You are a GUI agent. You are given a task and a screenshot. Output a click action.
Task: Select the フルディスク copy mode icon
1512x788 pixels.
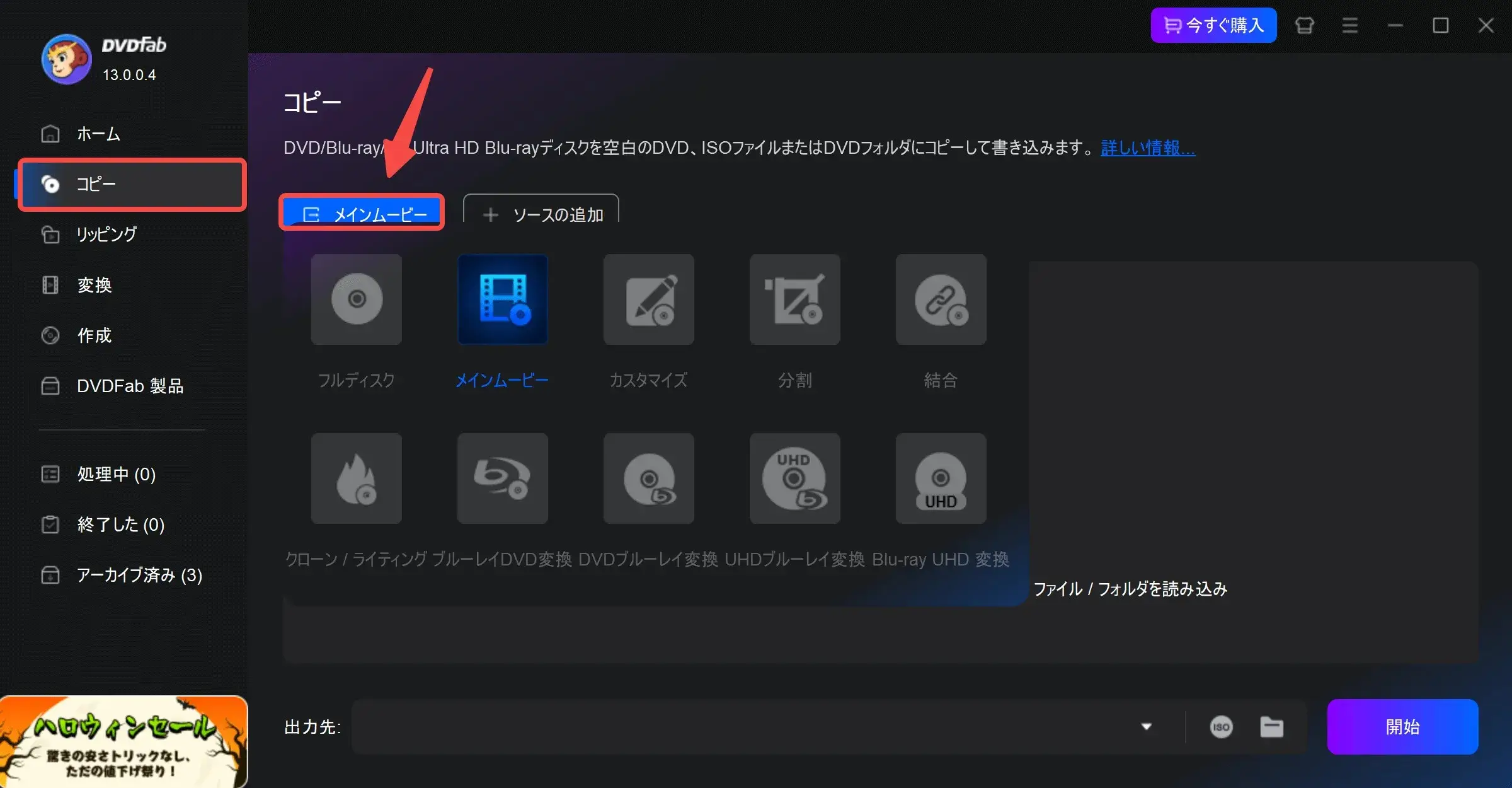point(357,299)
